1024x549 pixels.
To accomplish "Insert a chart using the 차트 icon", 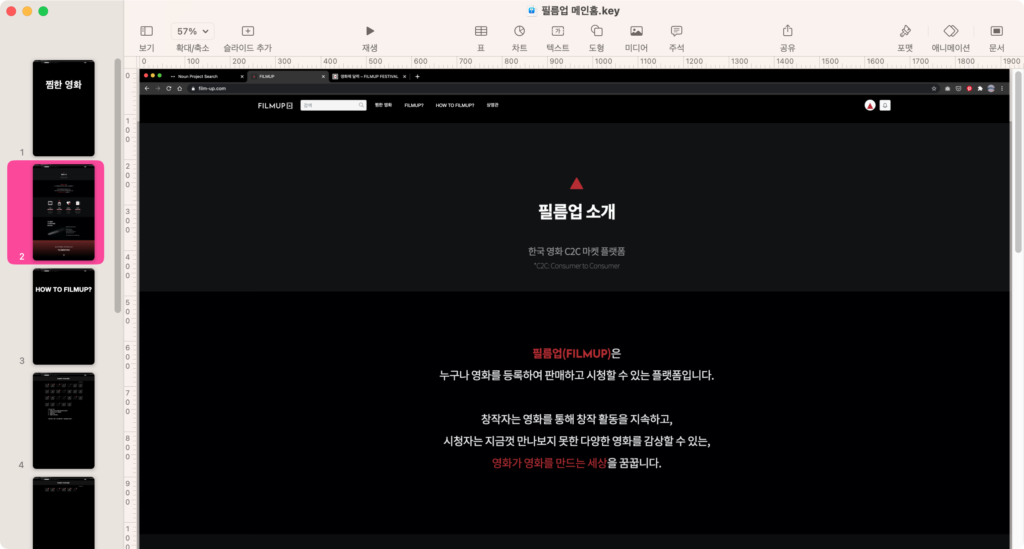I will tap(519, 31).
